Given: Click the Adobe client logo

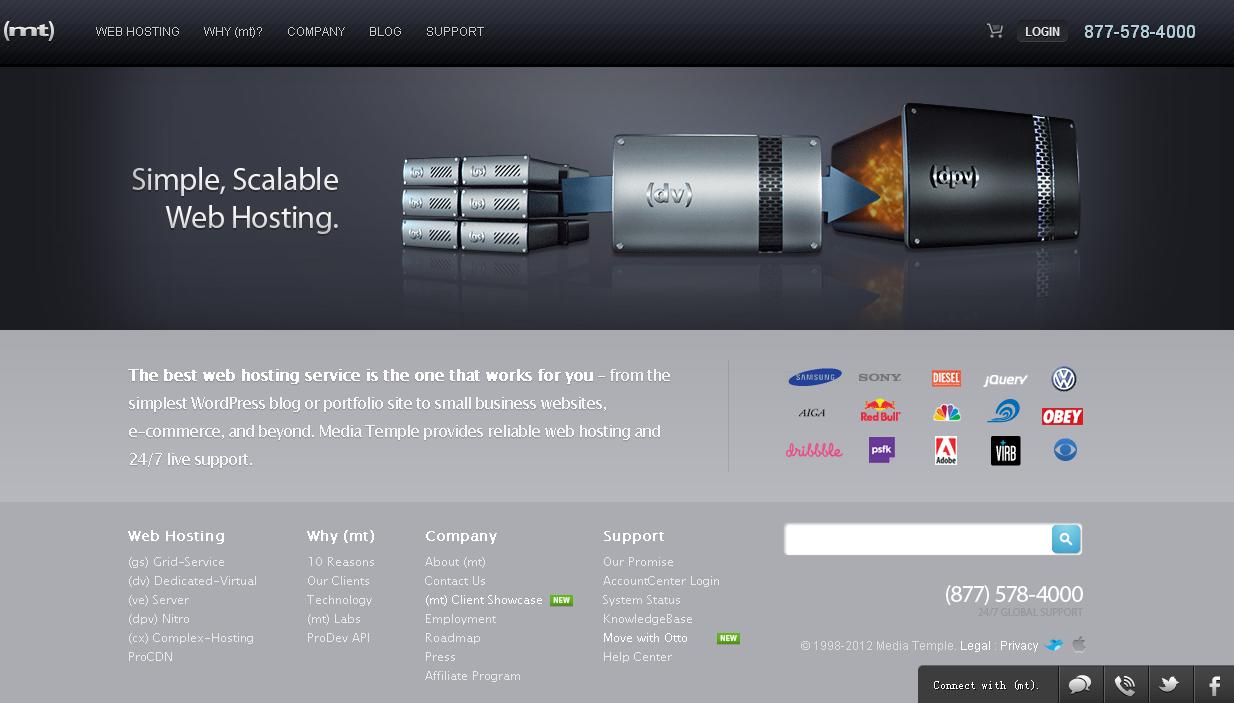Looking at the screenshot, I should point(946,450).
